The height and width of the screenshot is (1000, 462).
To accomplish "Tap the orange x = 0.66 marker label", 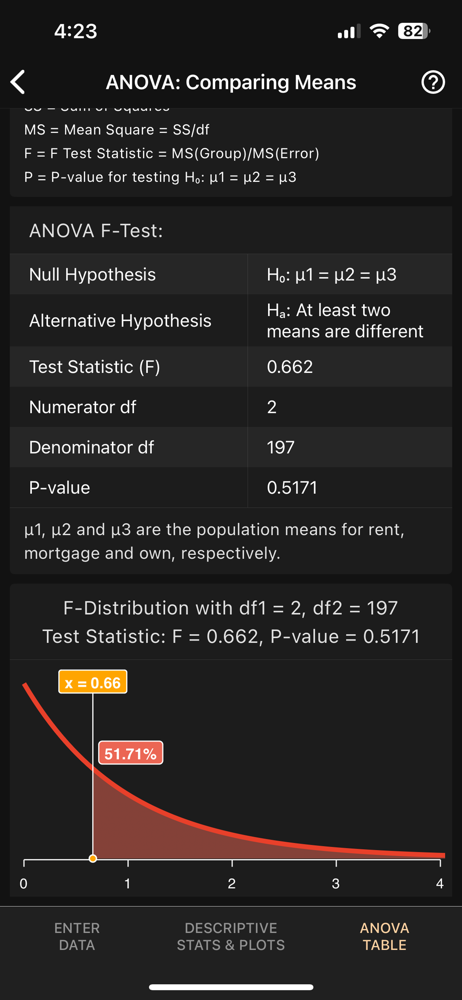I will coord(93,682).
